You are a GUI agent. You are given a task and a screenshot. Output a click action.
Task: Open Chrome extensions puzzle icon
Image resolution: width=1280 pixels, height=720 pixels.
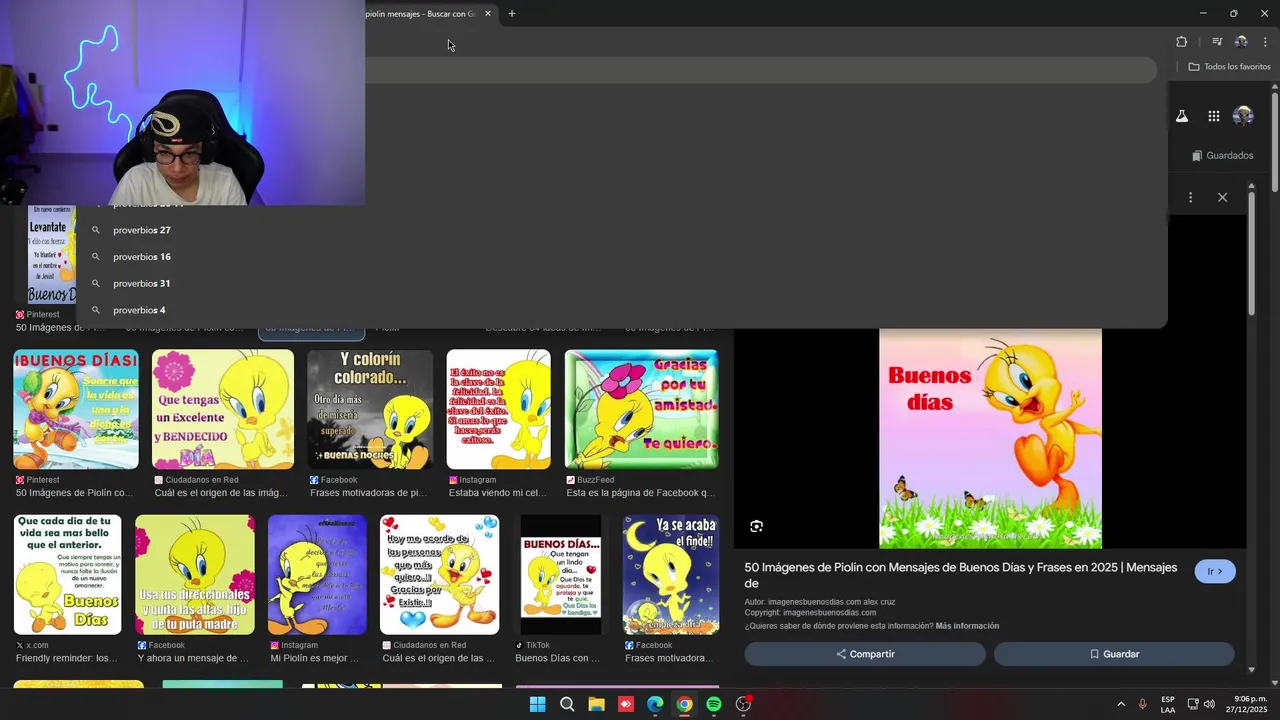1181,42
